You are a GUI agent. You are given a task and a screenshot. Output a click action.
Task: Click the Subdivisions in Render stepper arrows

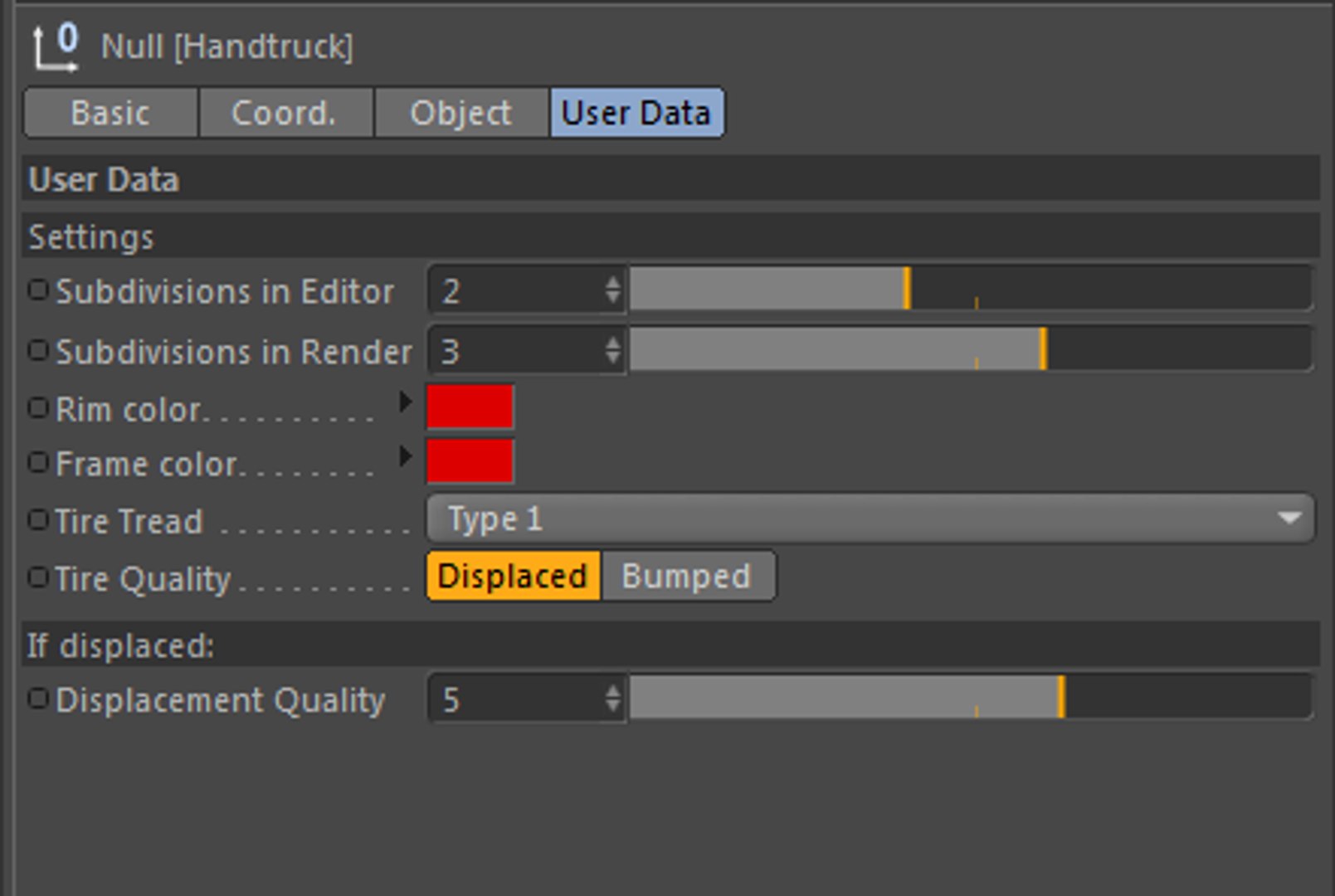pyautogui.click(x=612, y=351)
